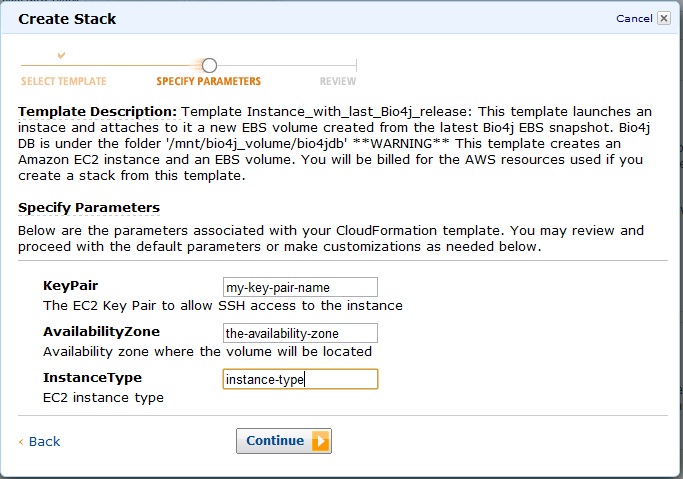Focus the AvailabilityZone text box
Image resolution: width=683 pixels, height=479 pixels.
pyautogui.click(x=300, y=334)
